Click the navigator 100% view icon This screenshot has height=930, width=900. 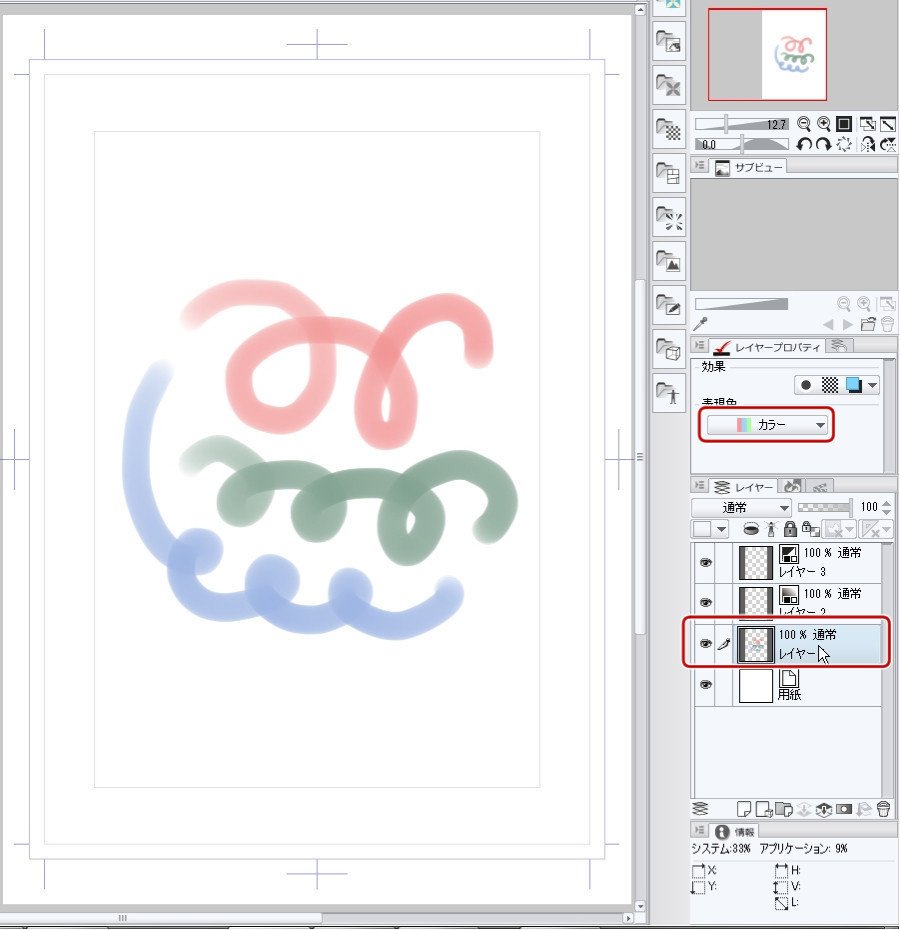pos(844,123)
